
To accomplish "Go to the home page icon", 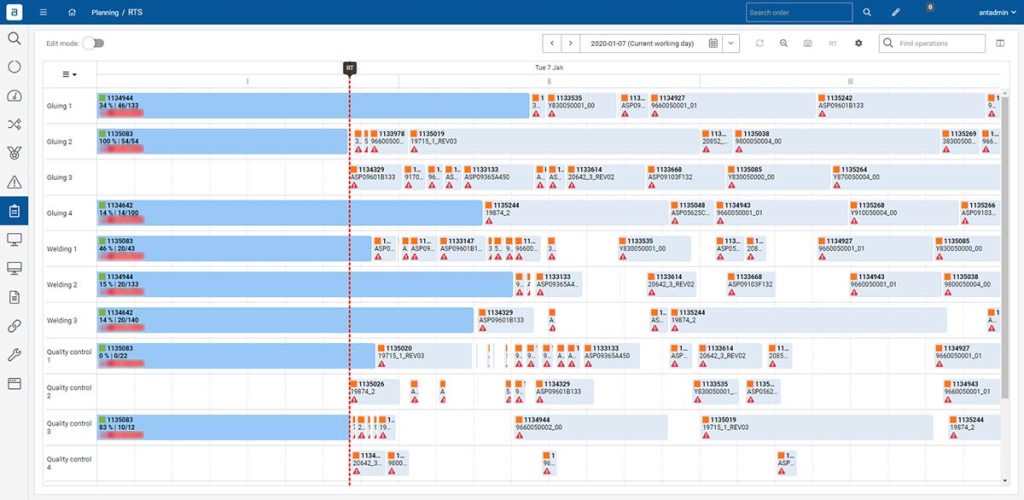I will coord(72,12).
